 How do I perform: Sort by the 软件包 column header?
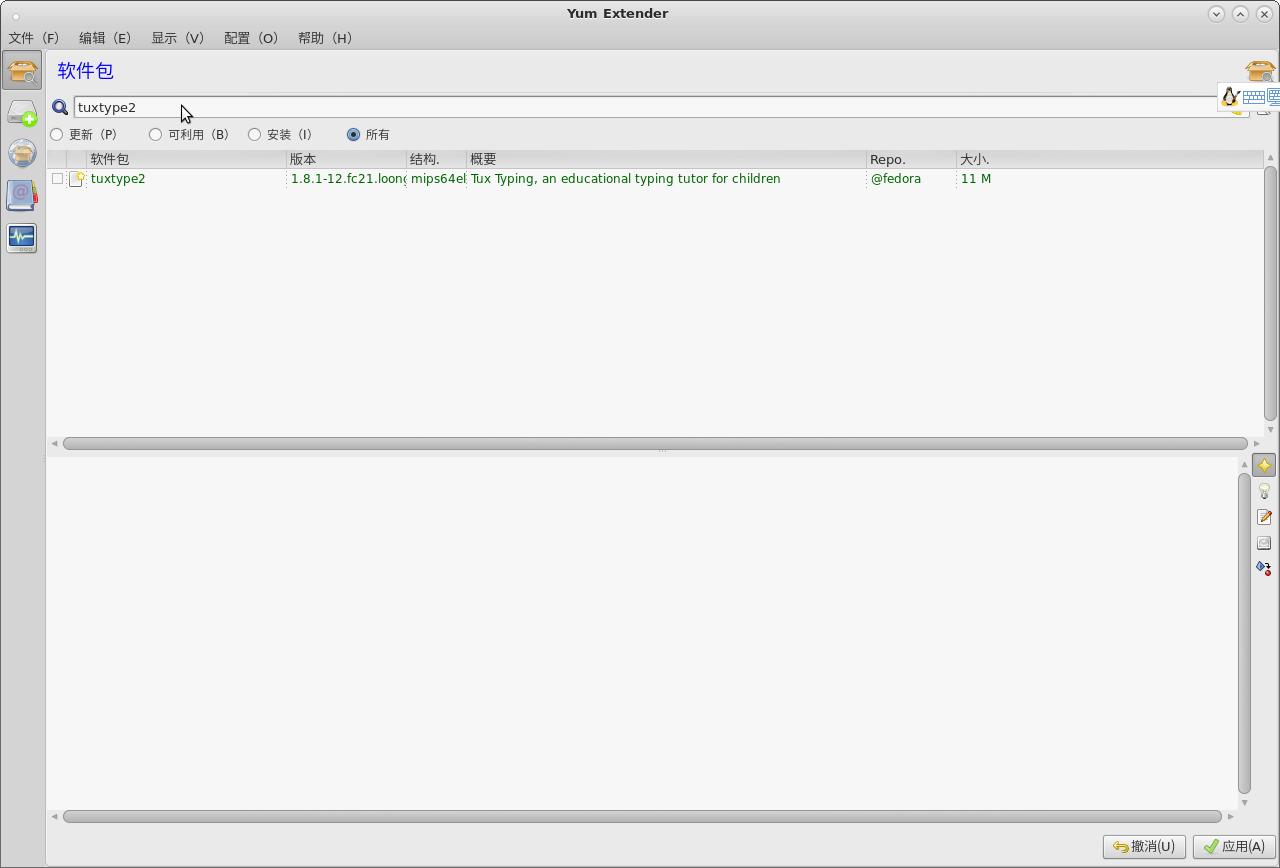pos(187,159)
